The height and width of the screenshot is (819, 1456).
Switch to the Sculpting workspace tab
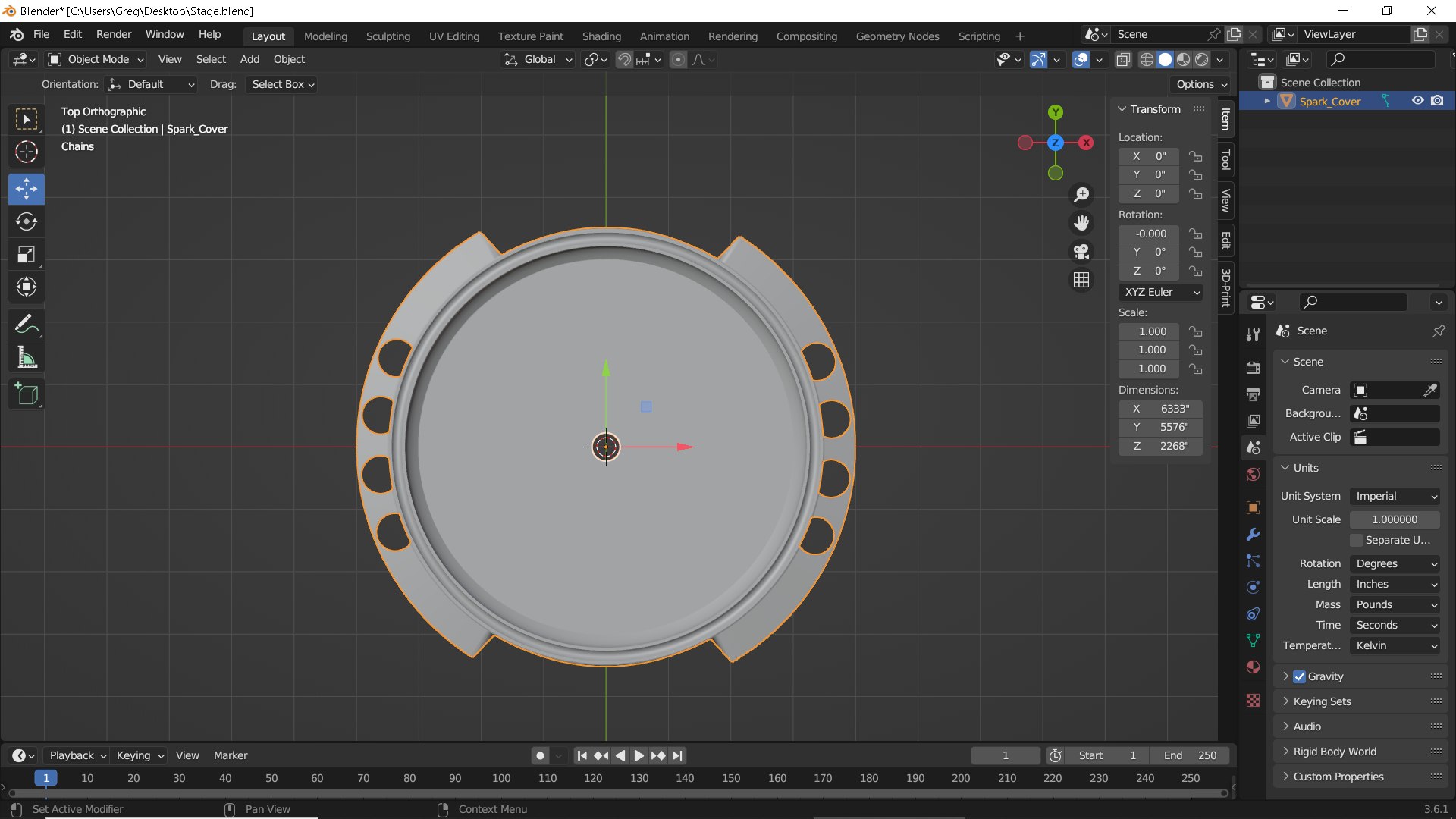point(388,36)
